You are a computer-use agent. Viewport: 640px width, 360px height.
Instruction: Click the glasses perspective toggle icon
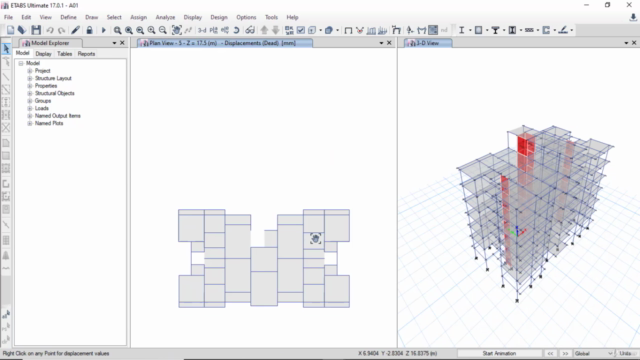point(250,30)
